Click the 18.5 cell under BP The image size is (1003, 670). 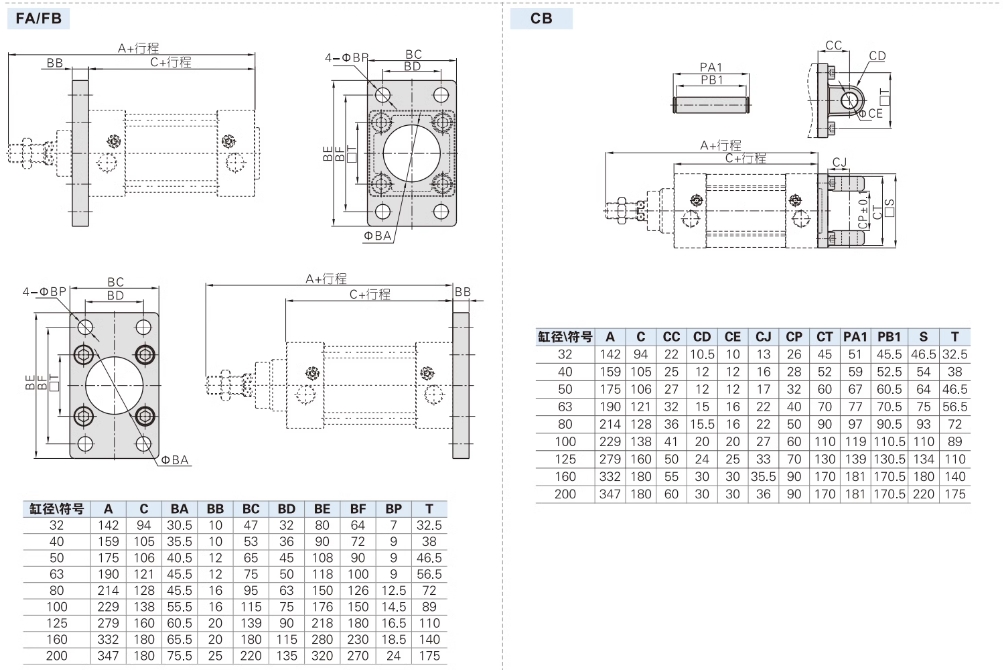tap(393, 639)
